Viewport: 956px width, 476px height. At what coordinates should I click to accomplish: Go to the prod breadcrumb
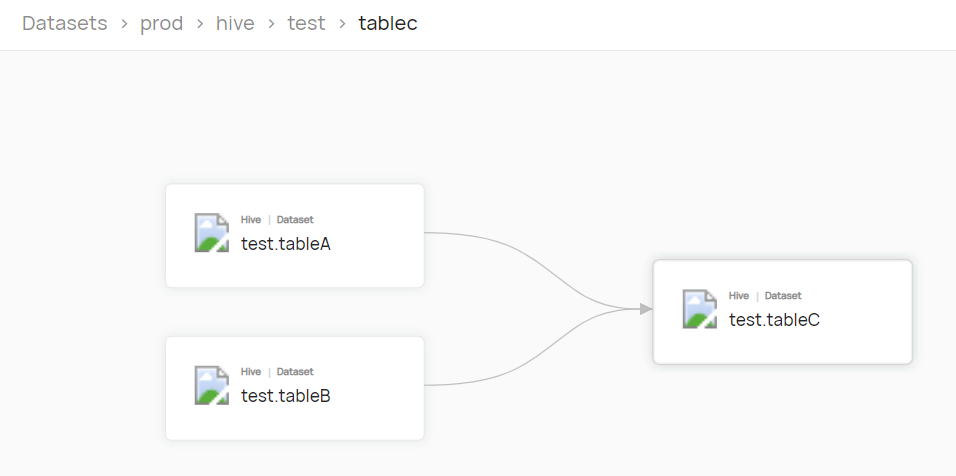pyautogui.click(x=162, y=23)
